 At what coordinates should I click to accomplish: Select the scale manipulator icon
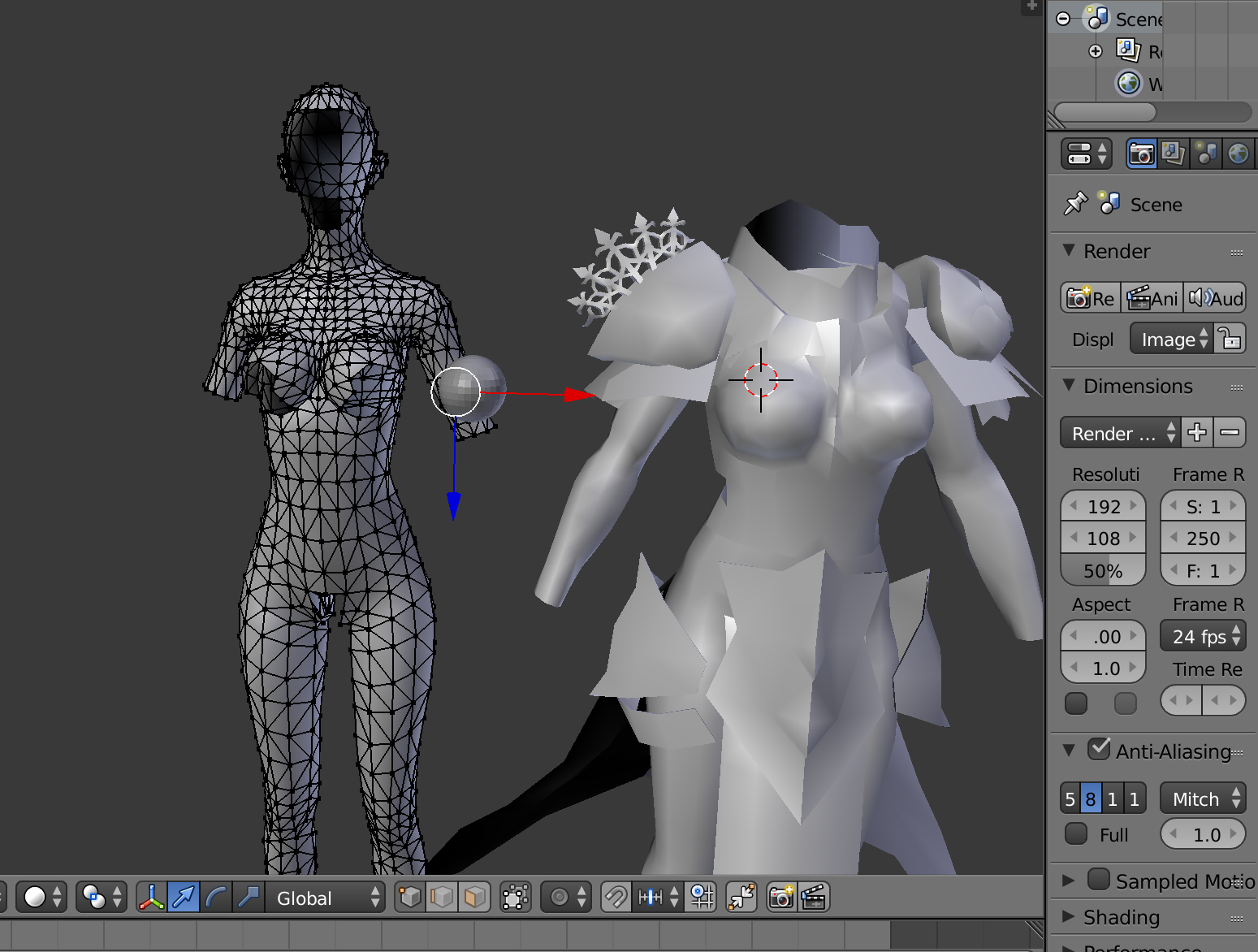point(249,898)
